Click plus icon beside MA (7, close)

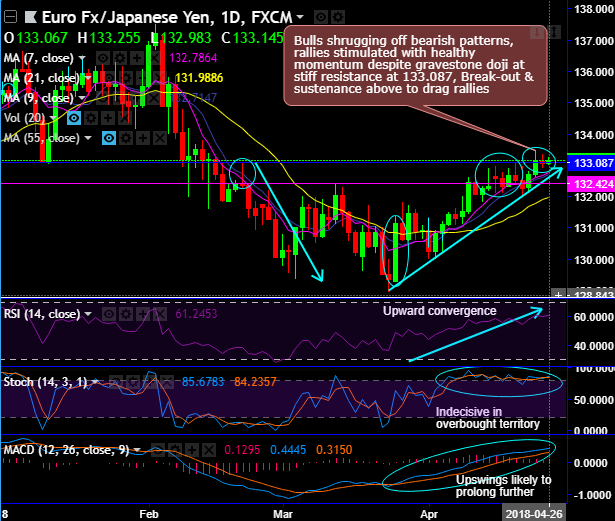(x=137, y=58)
